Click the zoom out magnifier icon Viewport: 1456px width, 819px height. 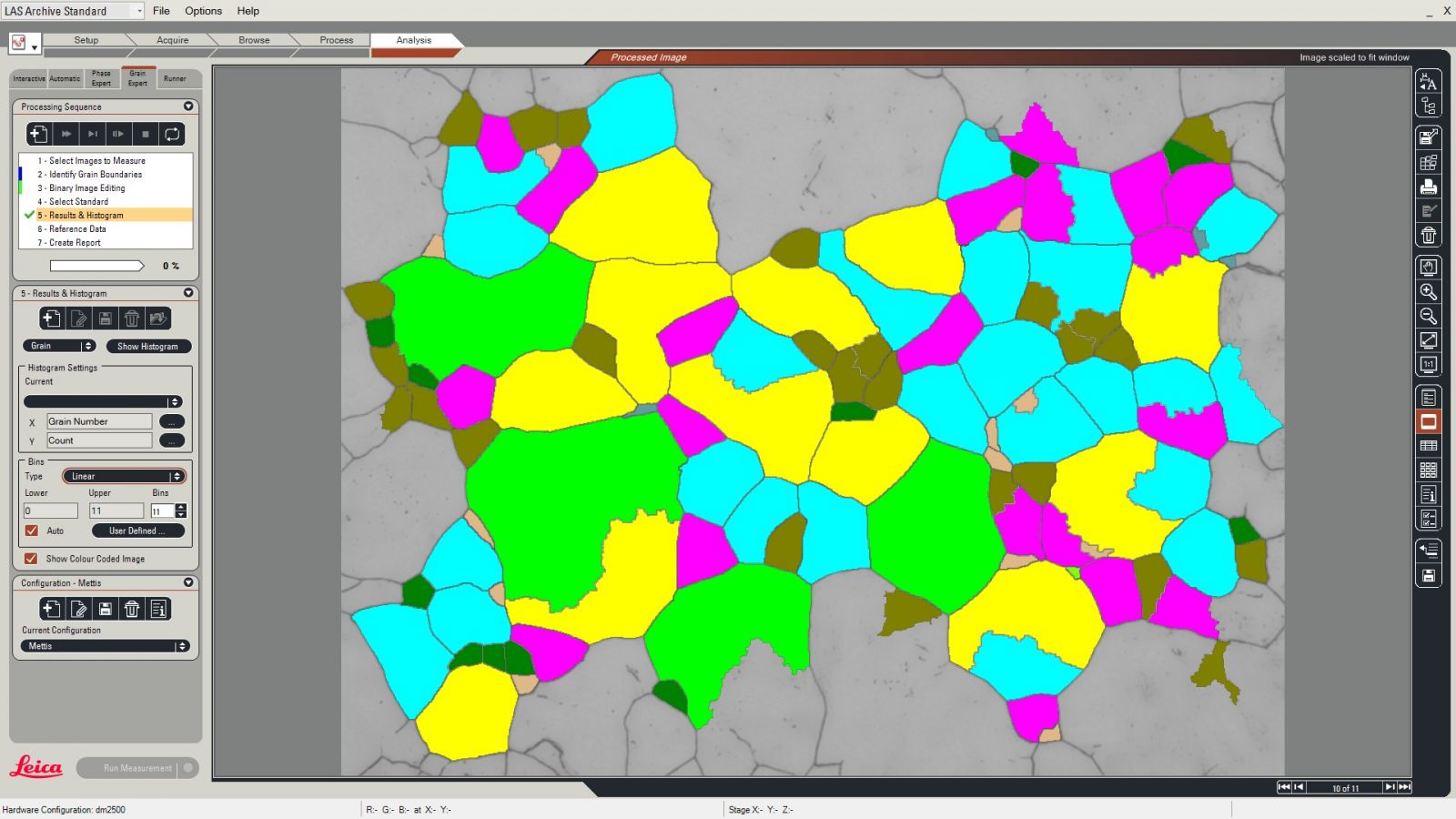[x=1428, y=317]
